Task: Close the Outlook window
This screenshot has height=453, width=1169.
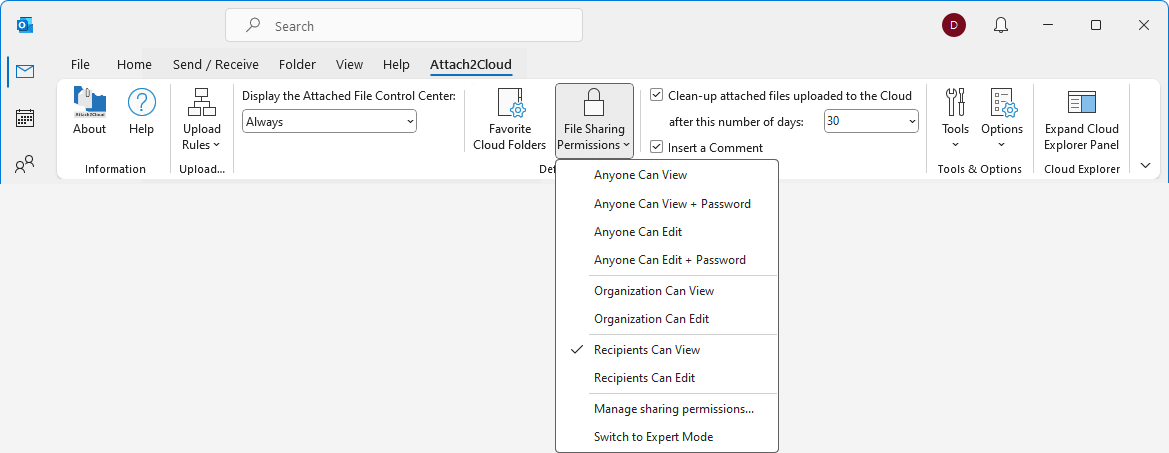Action: (1144, 25)
